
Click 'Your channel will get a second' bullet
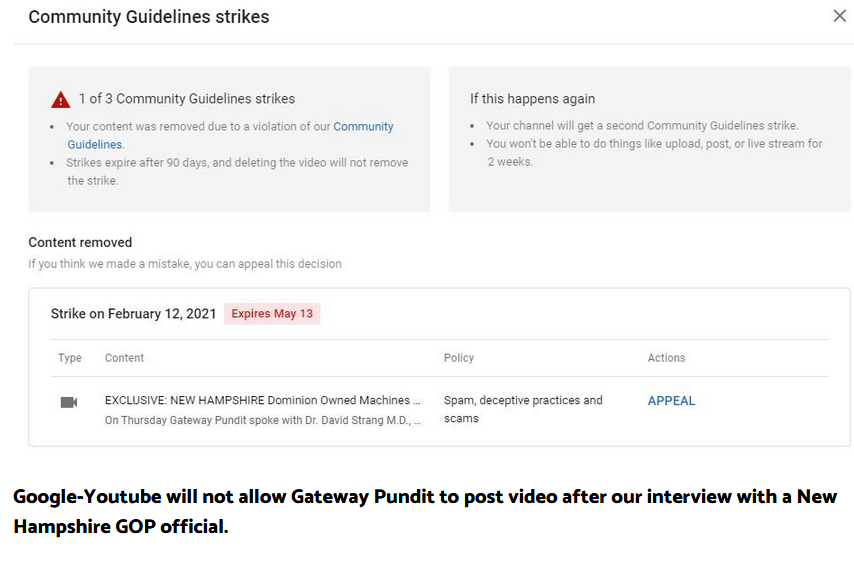click(x=642, y=125)
